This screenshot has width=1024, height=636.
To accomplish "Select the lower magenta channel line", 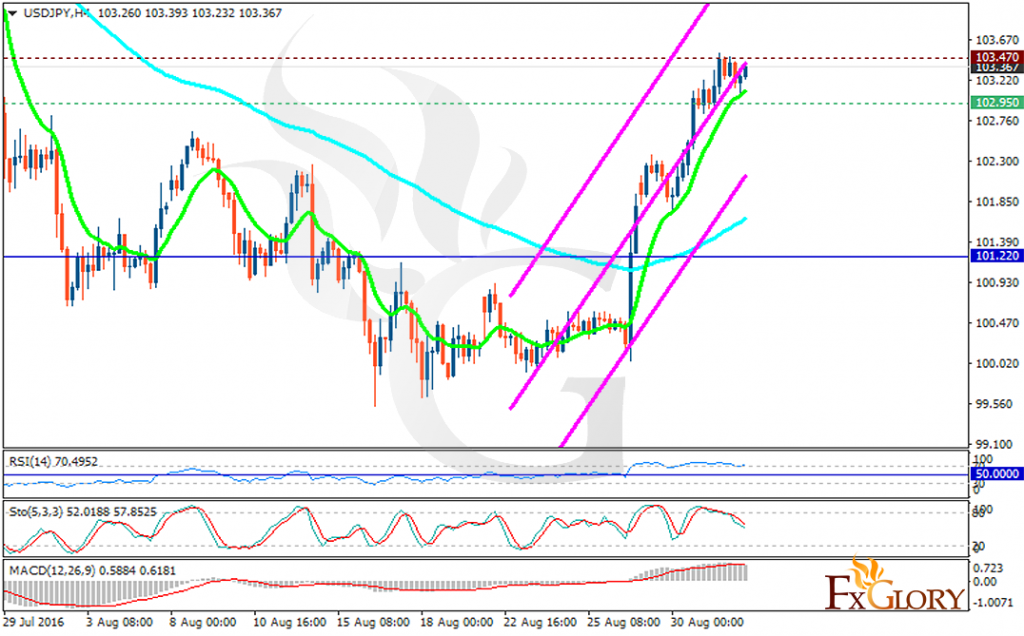I will point(653,310).
